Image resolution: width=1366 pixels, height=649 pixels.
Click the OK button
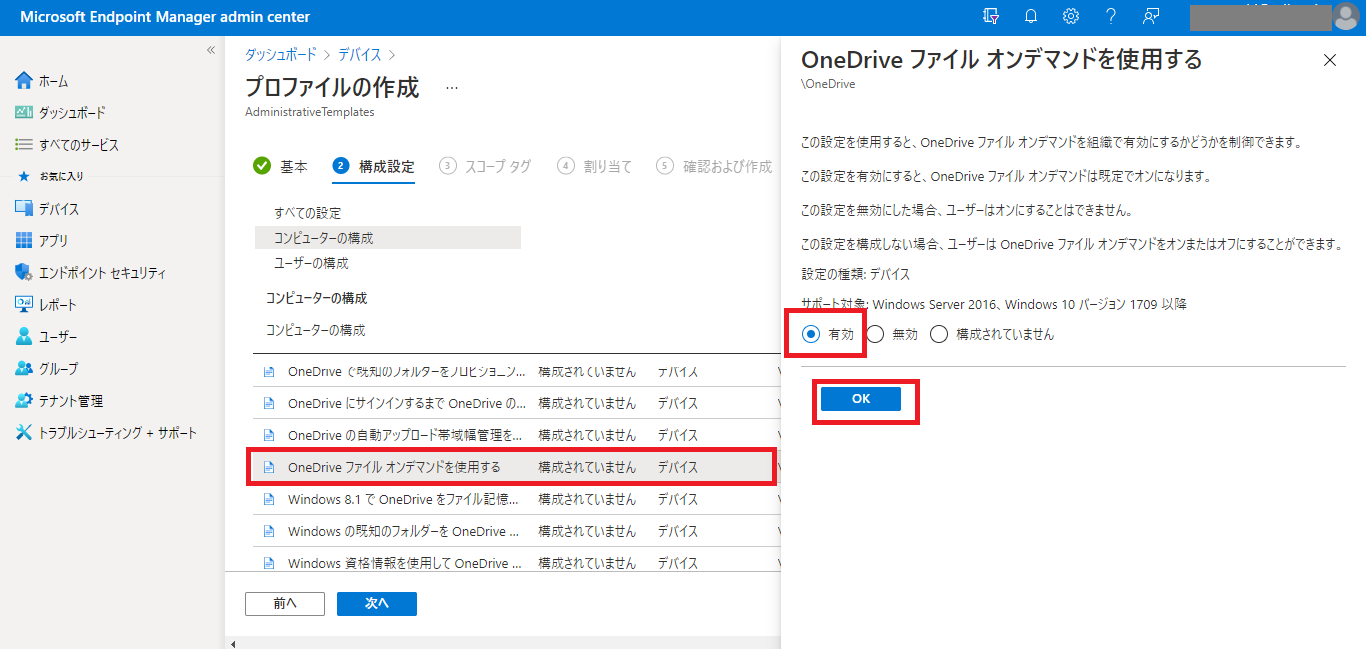pyautogui.click(x=861, y=399)
